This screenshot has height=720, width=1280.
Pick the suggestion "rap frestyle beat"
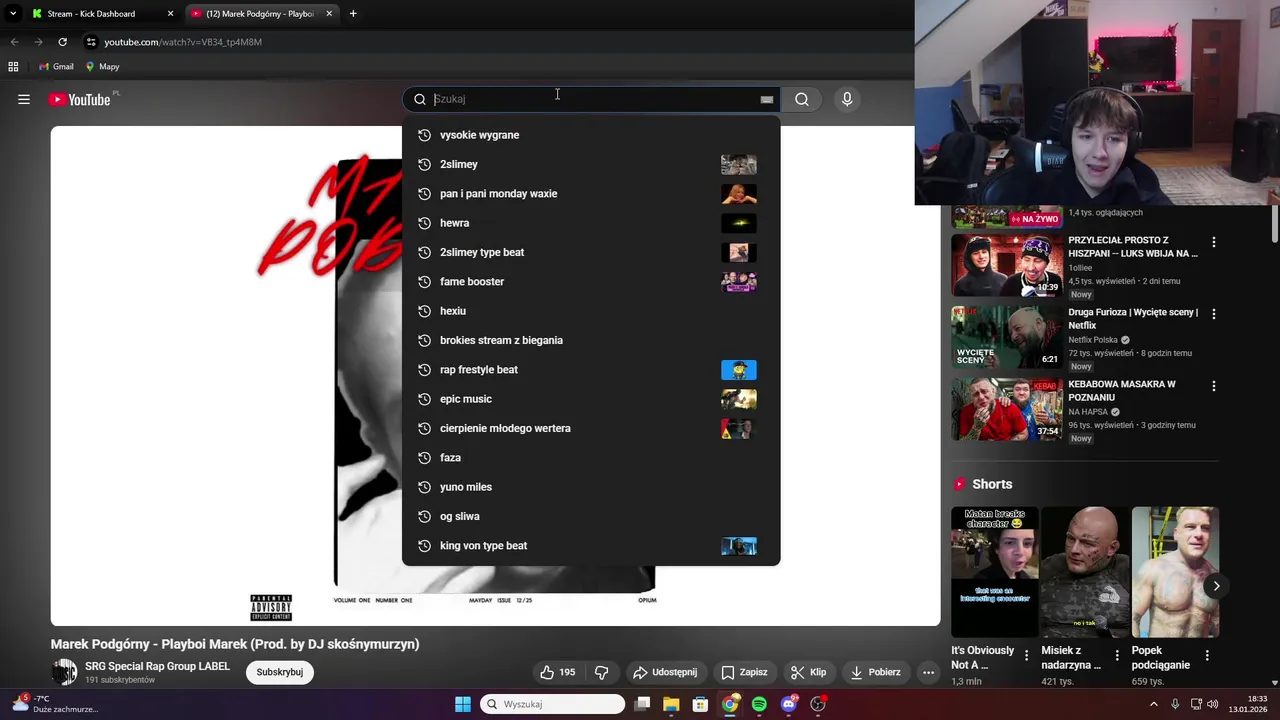591,370
